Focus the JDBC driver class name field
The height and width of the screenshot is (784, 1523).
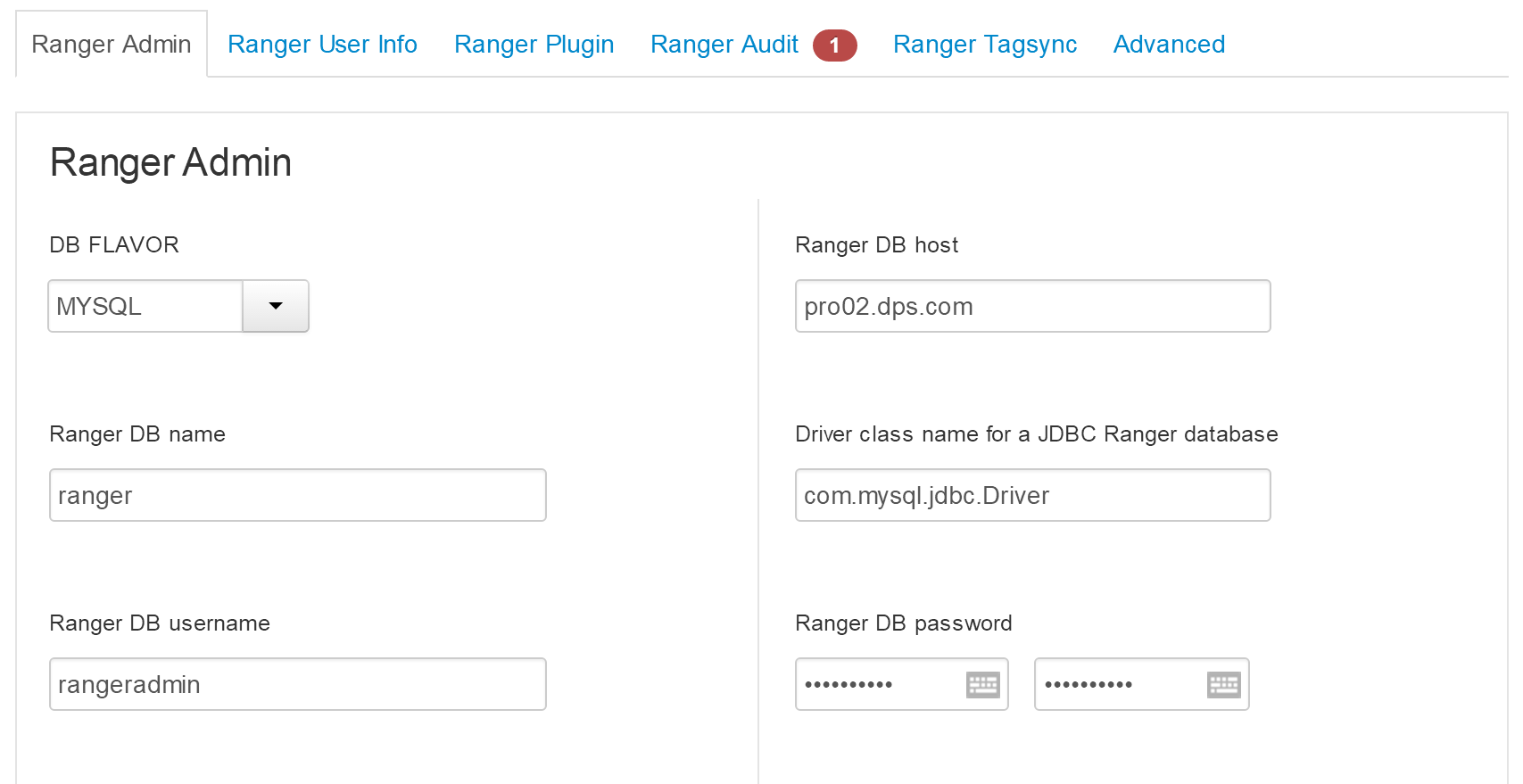1032,495
